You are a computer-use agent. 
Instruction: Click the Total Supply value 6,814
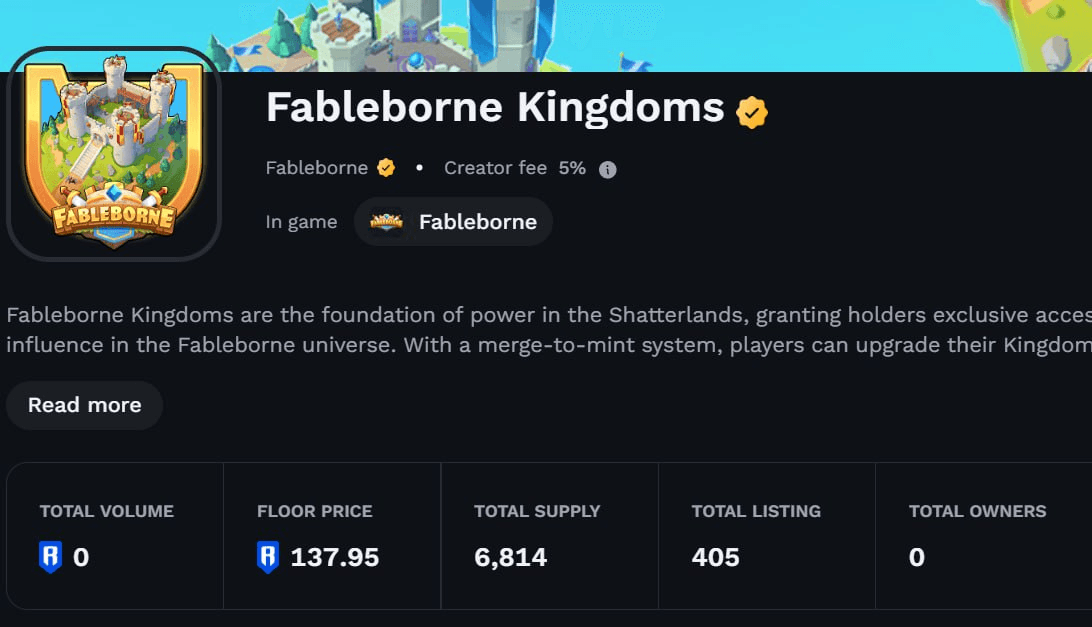(510, 557)
